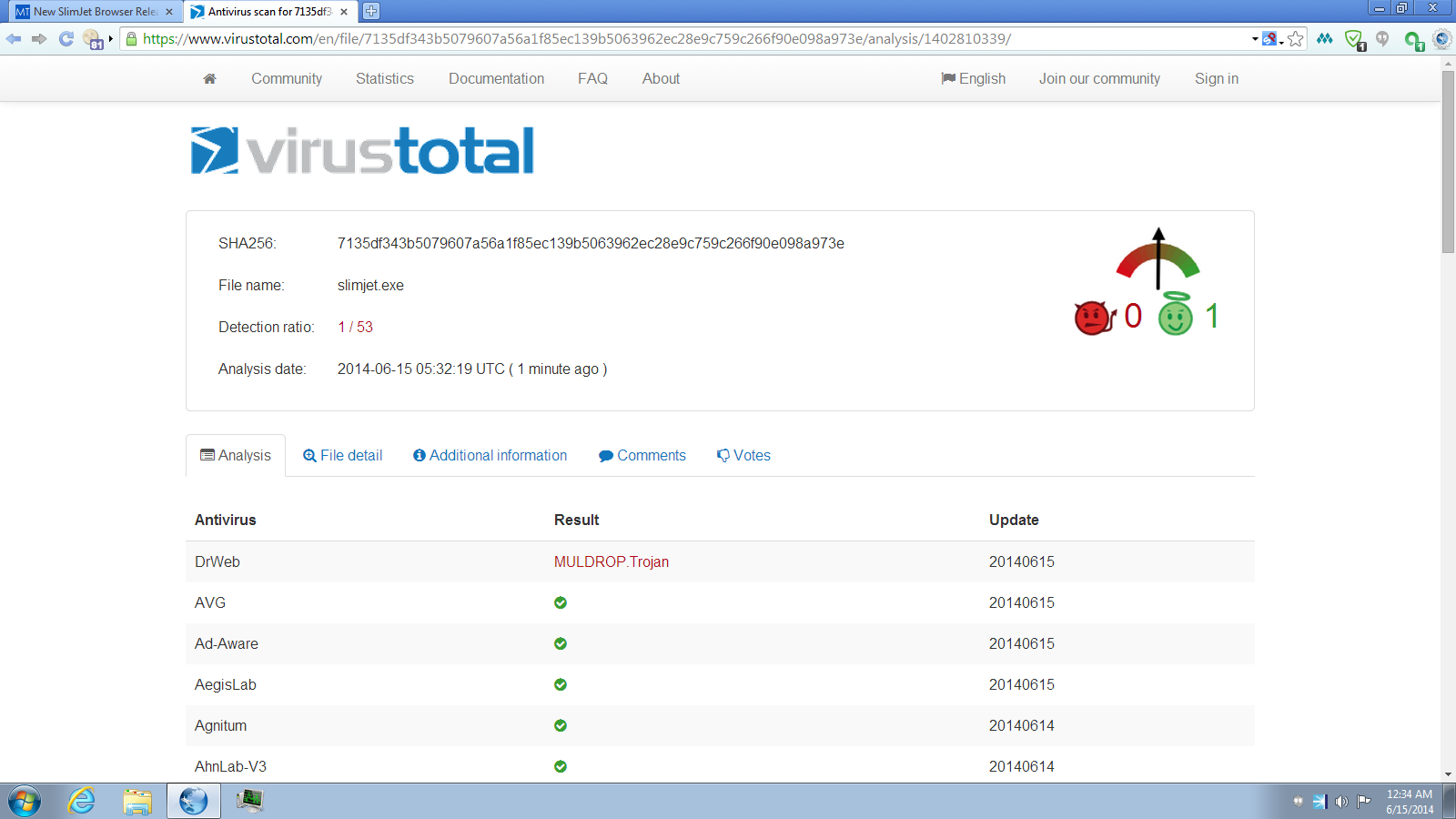Open the monitor app icon on taskbar
The image size is (1456, 819).
pos(249,801)
